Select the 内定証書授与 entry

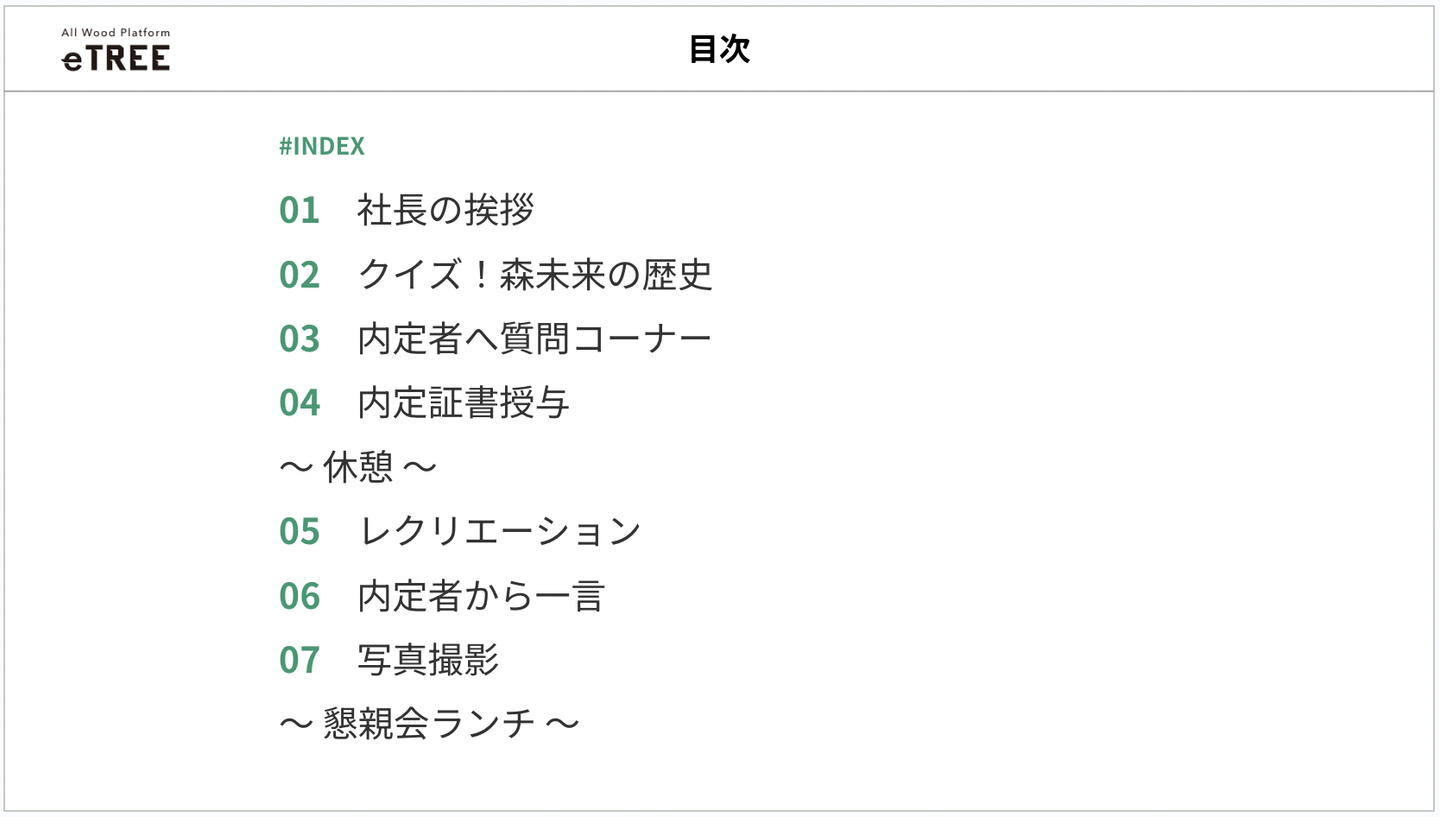[x=464, y=402]
